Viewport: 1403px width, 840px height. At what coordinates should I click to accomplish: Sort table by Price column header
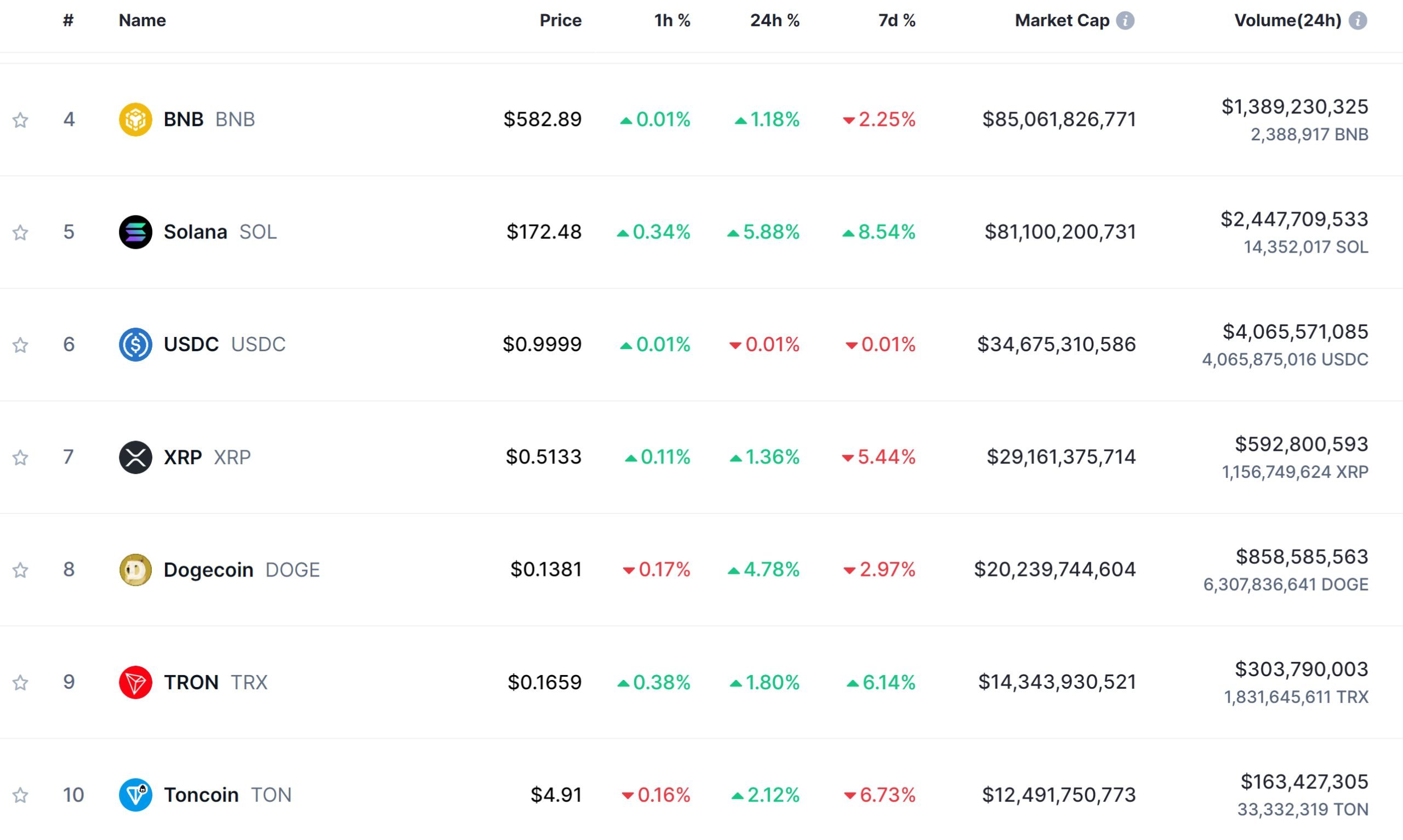[560, 21]
